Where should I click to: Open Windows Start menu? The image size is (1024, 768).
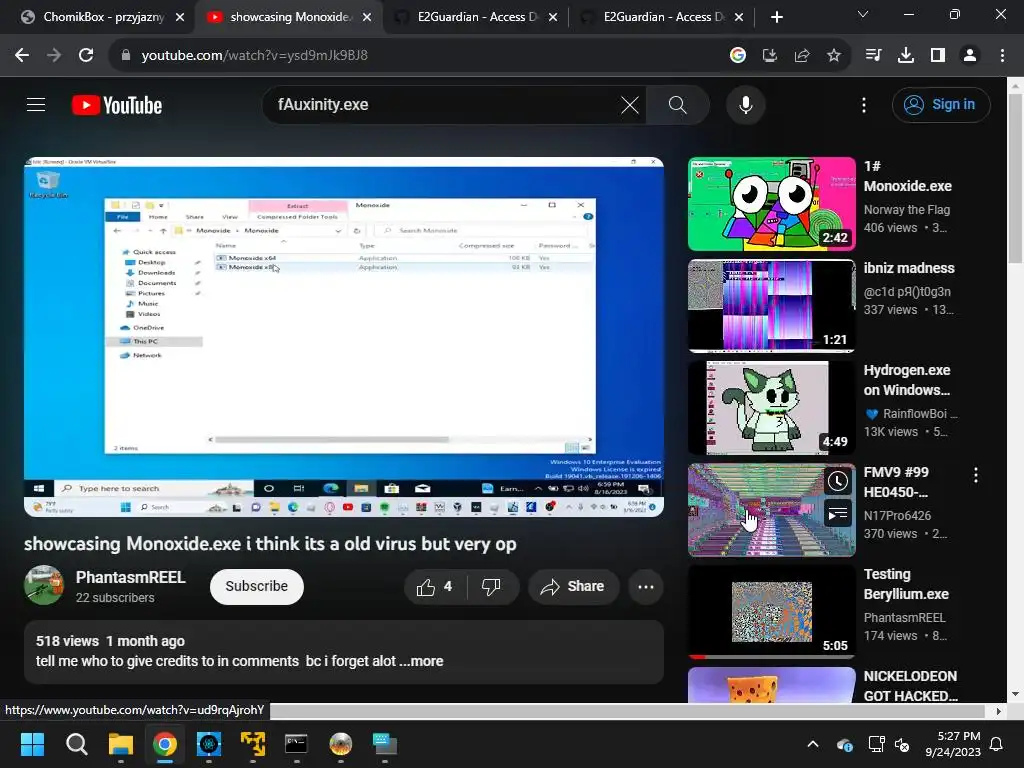[32, 744]
